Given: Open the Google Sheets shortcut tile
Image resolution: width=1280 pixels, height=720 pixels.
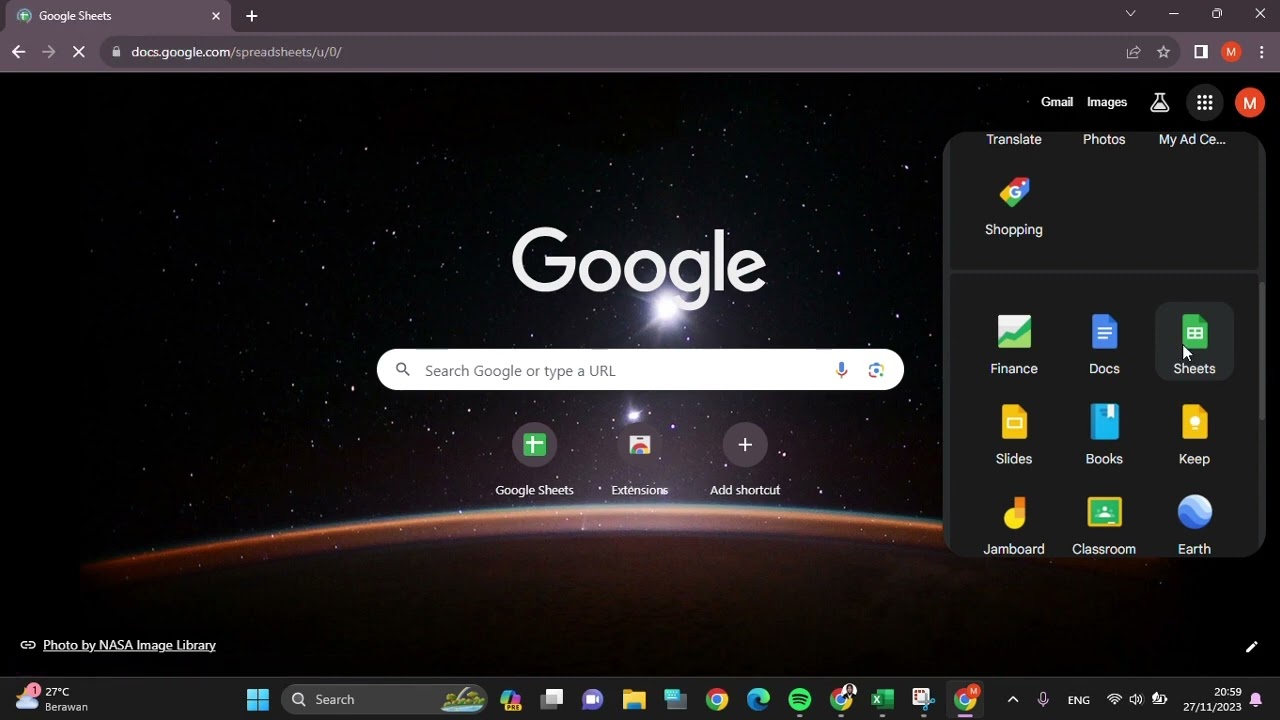Looking at the screenshot, I should pos(535,460).
